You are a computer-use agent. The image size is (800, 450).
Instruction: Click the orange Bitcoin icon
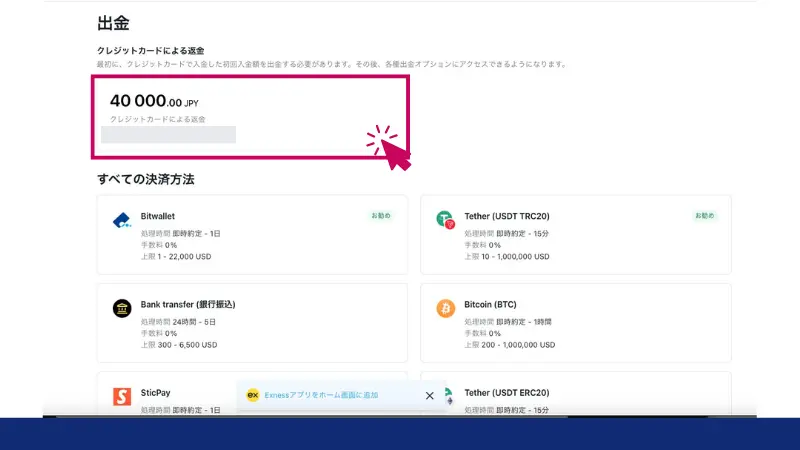(445, 308)
